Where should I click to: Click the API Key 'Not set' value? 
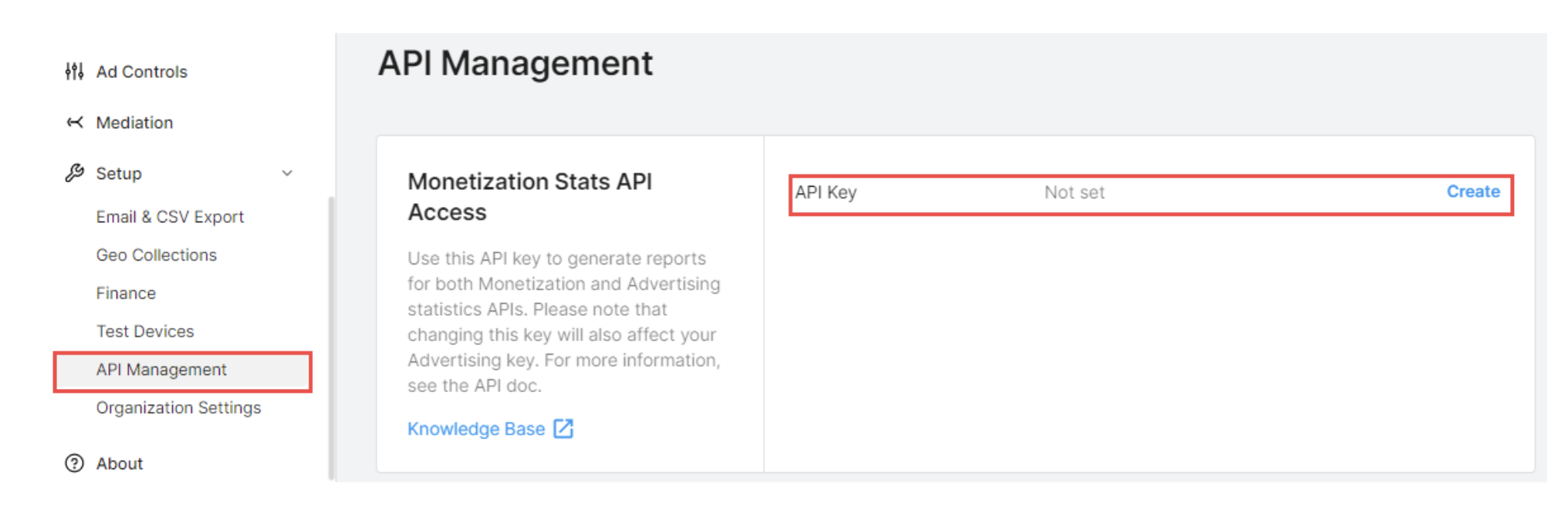click(x=1074, y=193)
